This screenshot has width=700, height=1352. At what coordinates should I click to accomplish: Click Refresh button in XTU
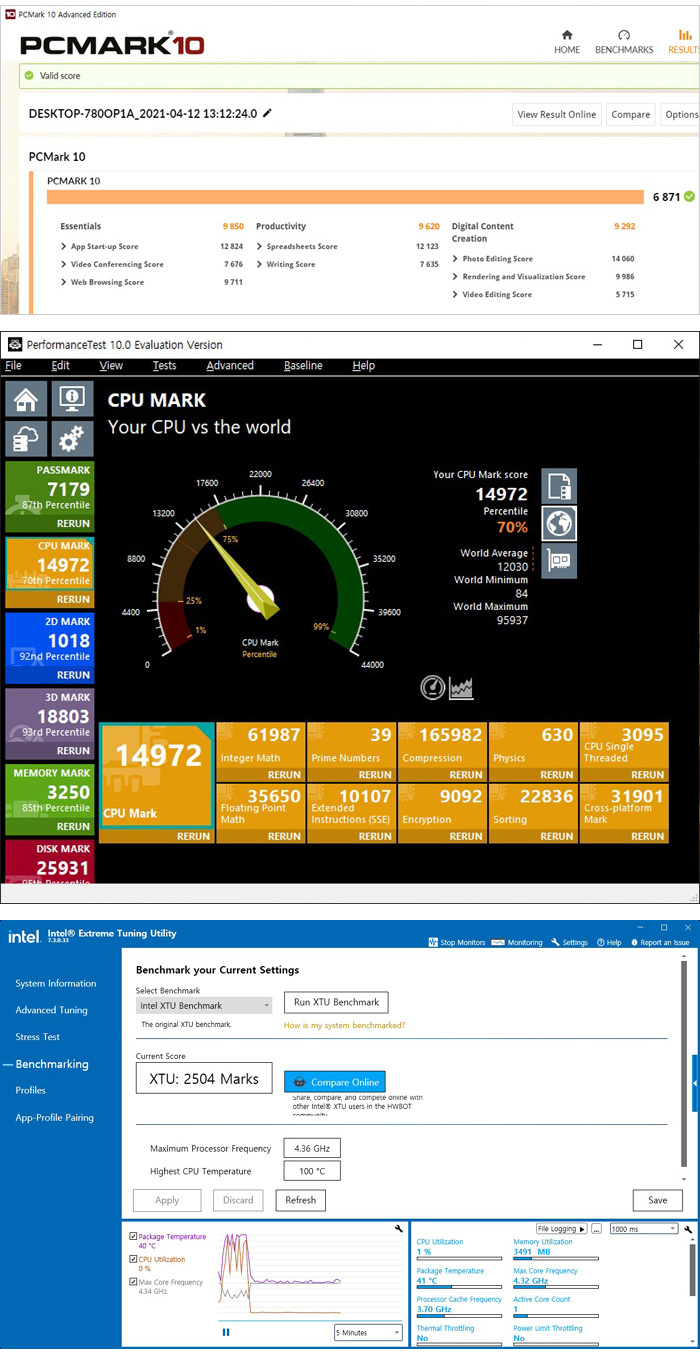coord(300,1200)
